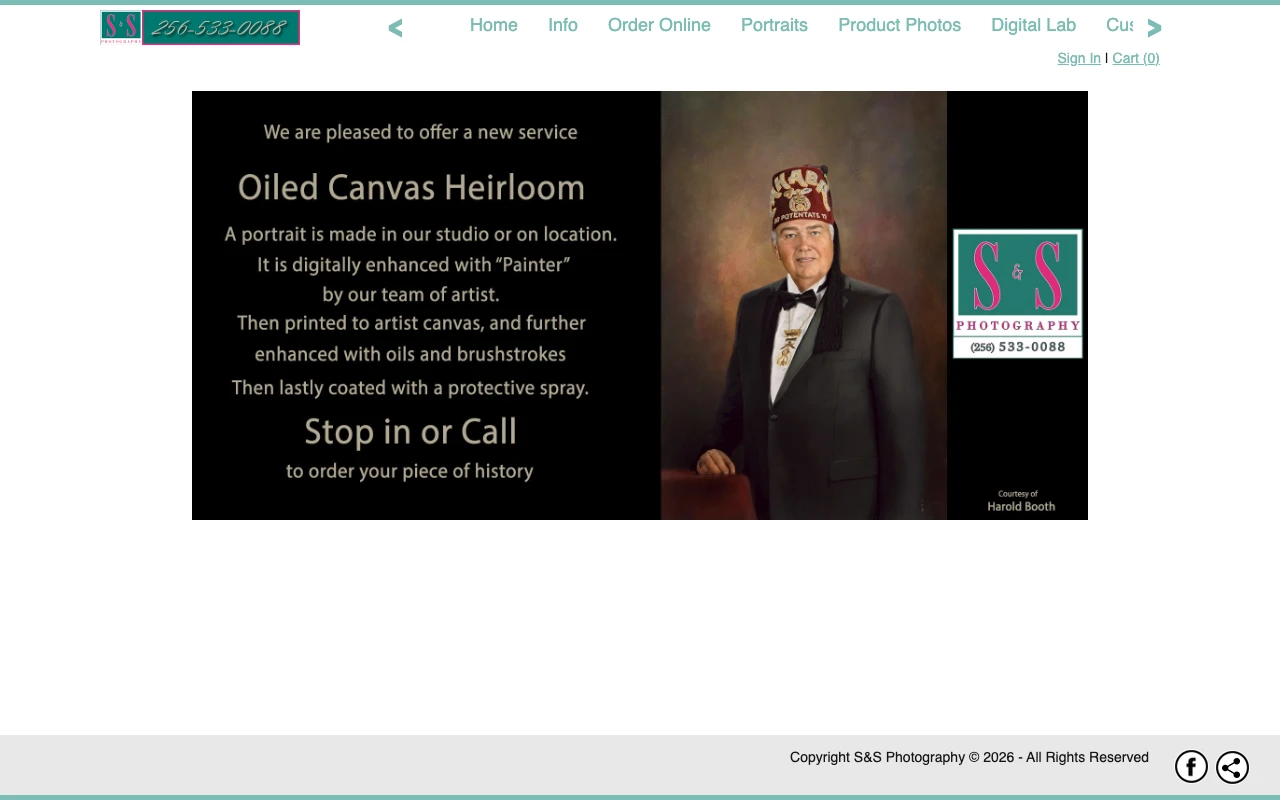
Task: Click 'Stop in or Call' slide text
Action: (x=410, y=431)
